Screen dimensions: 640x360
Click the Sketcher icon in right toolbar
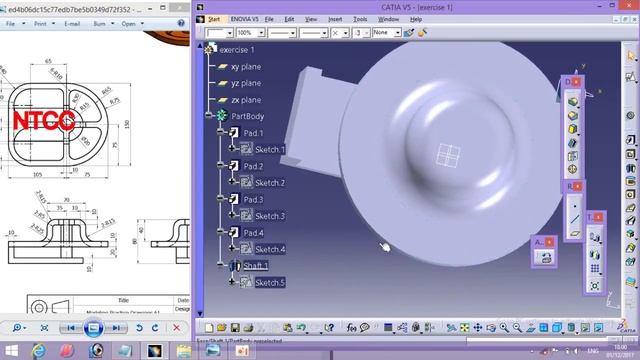tap(631, 76)
